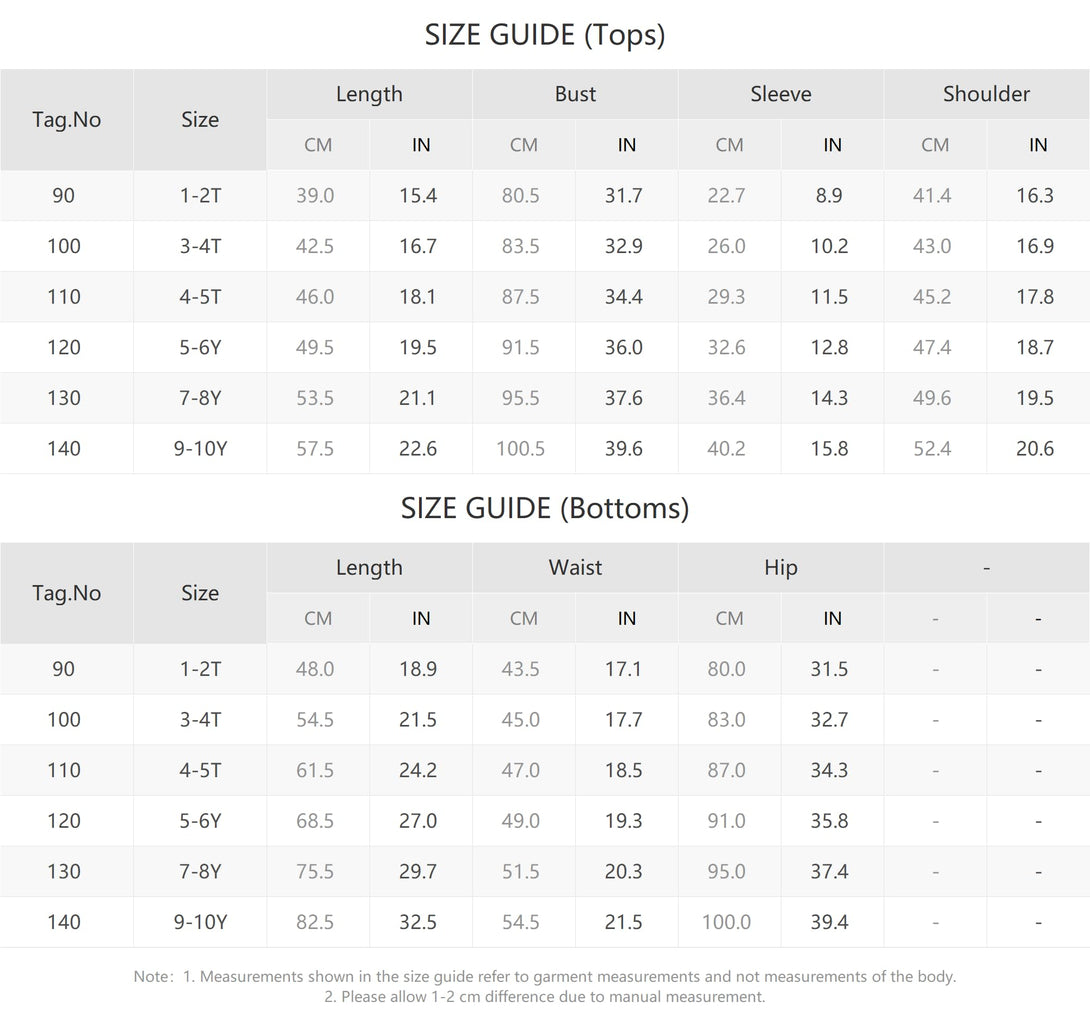The height and width of the screenshot is (1027, 1090).
Task: Click the Waist column header
Action: pos(575,567)
